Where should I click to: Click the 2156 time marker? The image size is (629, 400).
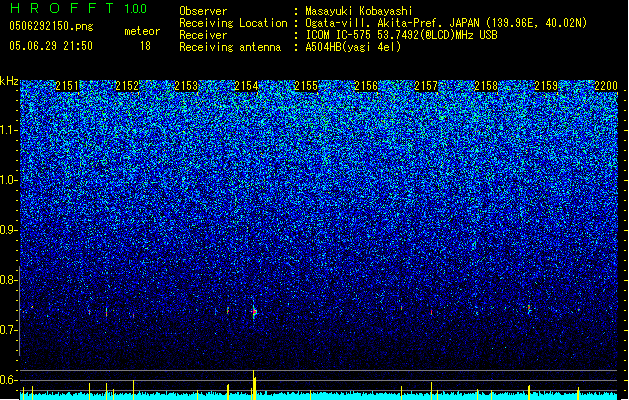pyautogui.click(x=366, y=86)
